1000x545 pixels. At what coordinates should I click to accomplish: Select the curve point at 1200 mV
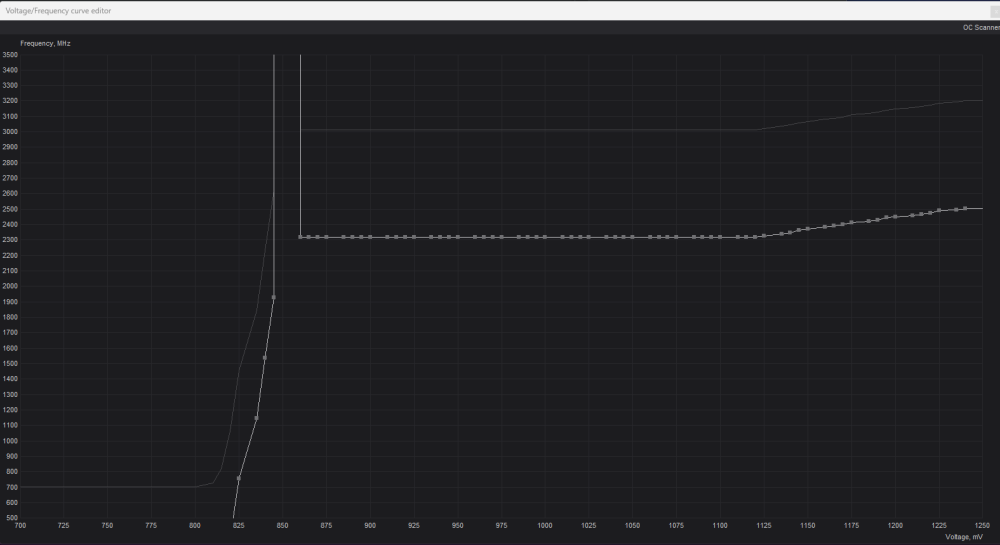[x=895, y=217]
